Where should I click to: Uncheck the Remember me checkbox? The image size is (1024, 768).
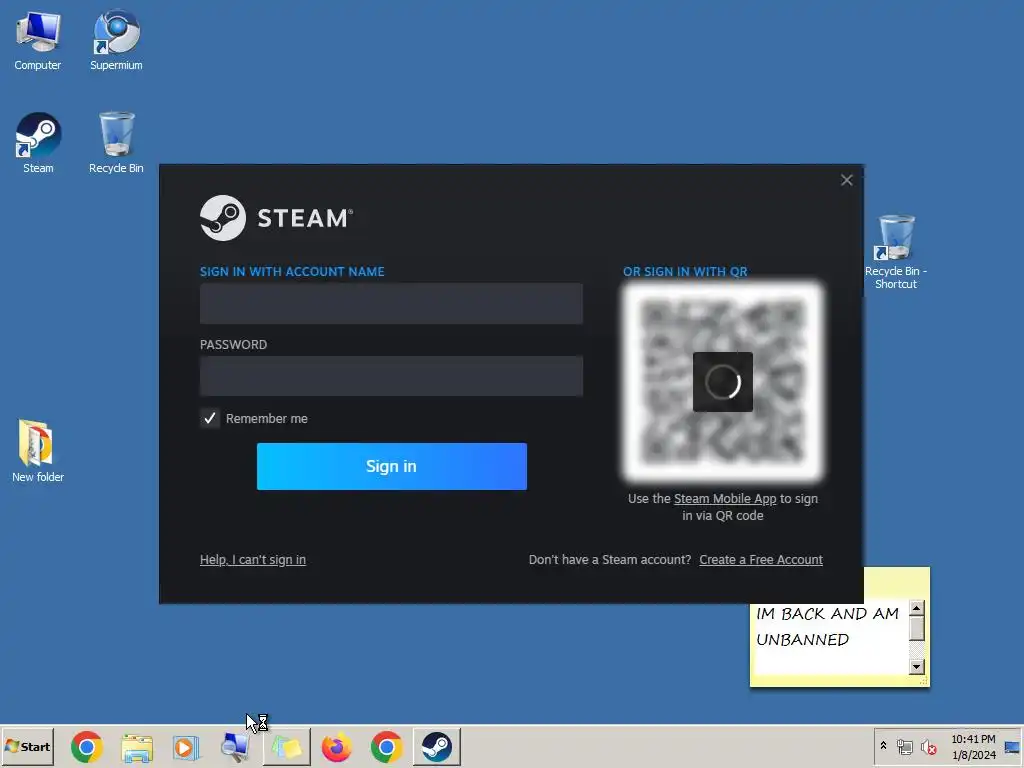tap(210, 418)
